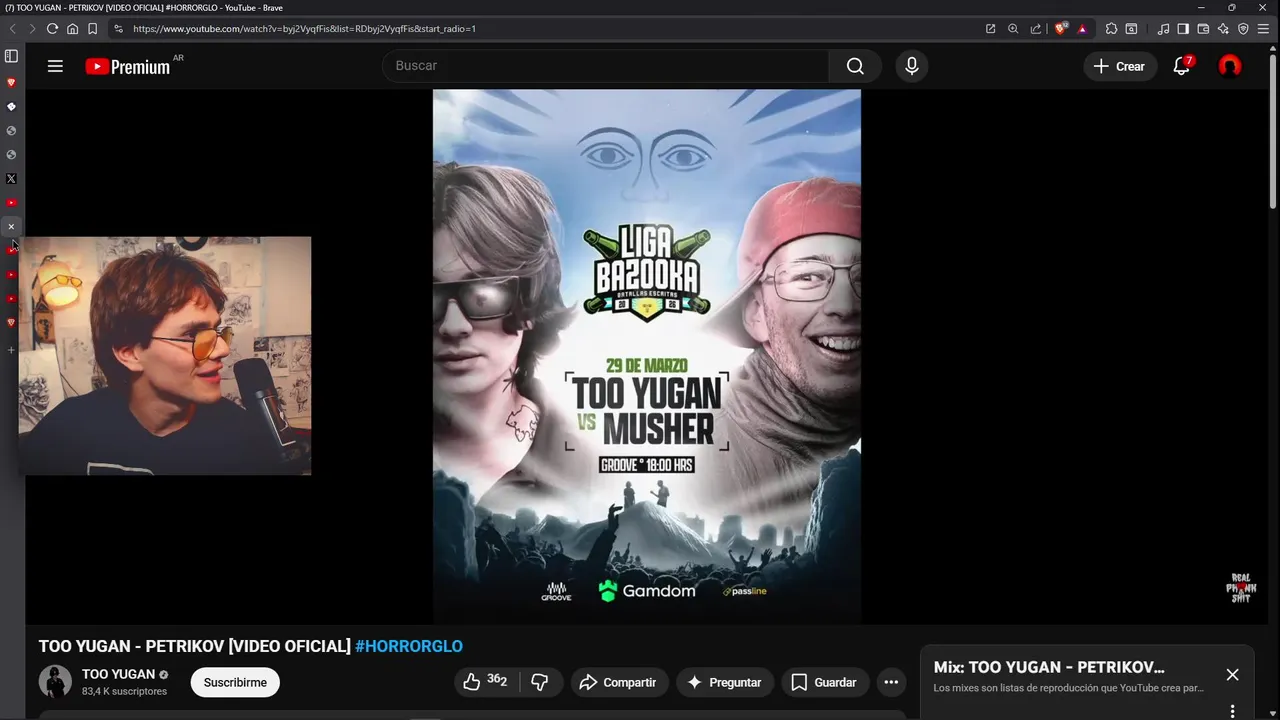The image size is (1280, 720).
Task: Open site settings icon in address bar
Action: tap(119, 29)
